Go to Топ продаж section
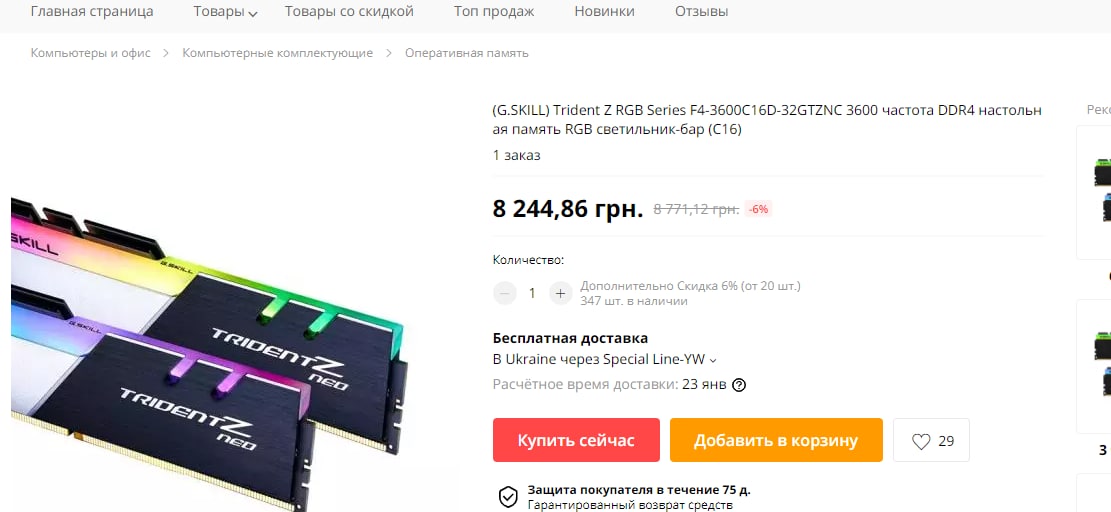The height and width of the screenshot is (512, 1111). tap(494, 11)
